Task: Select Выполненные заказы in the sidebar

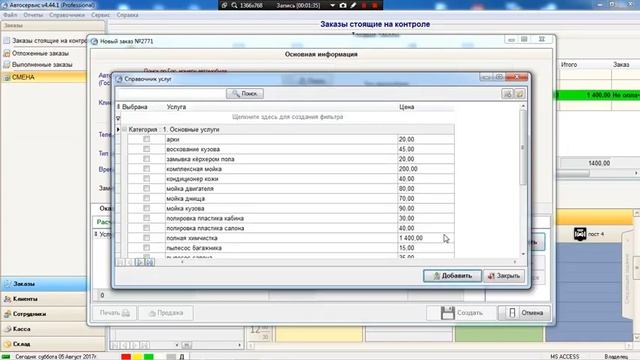Action: [42, 65]
